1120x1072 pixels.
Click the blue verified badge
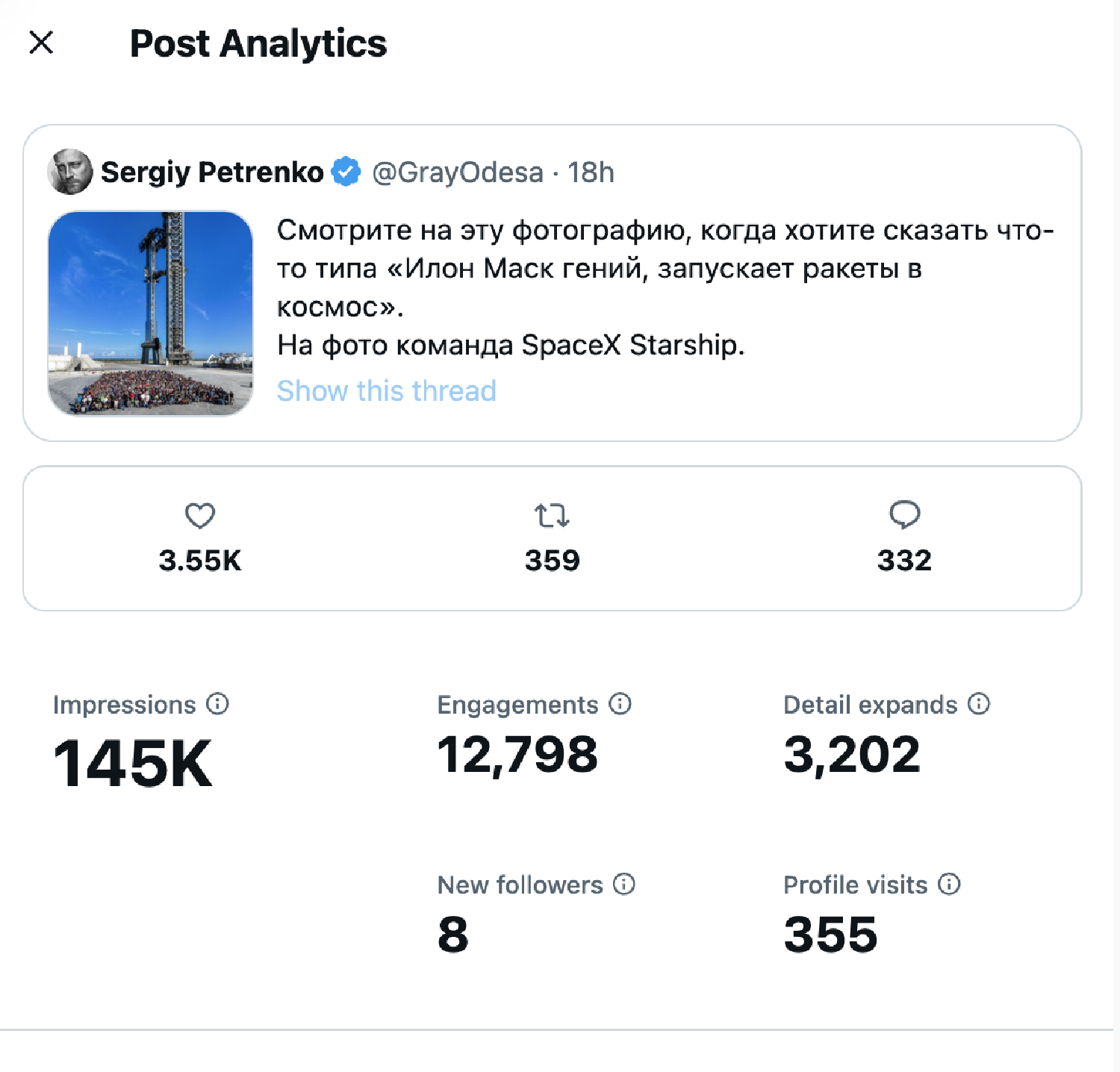click(x=346, y=172)
